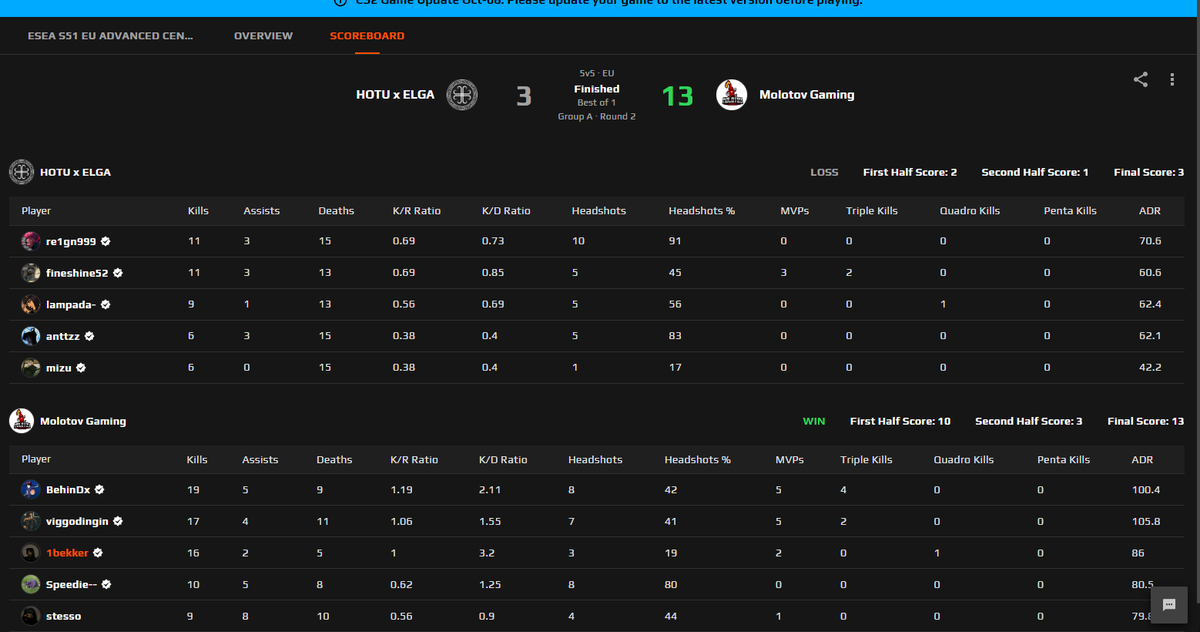Open Speedie-- player profile
1200x632 pixels.
click(71, 585)
